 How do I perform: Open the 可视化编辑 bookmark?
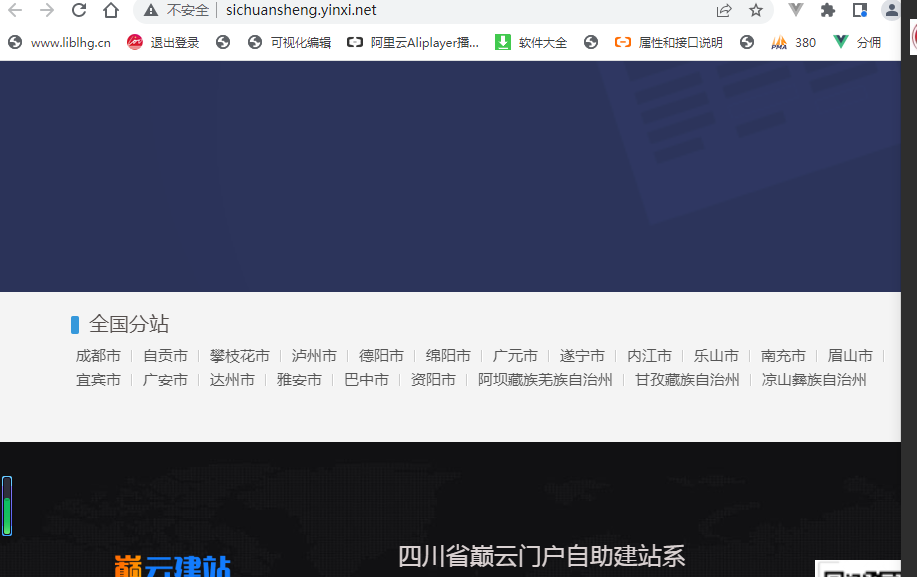coord(291,42)
